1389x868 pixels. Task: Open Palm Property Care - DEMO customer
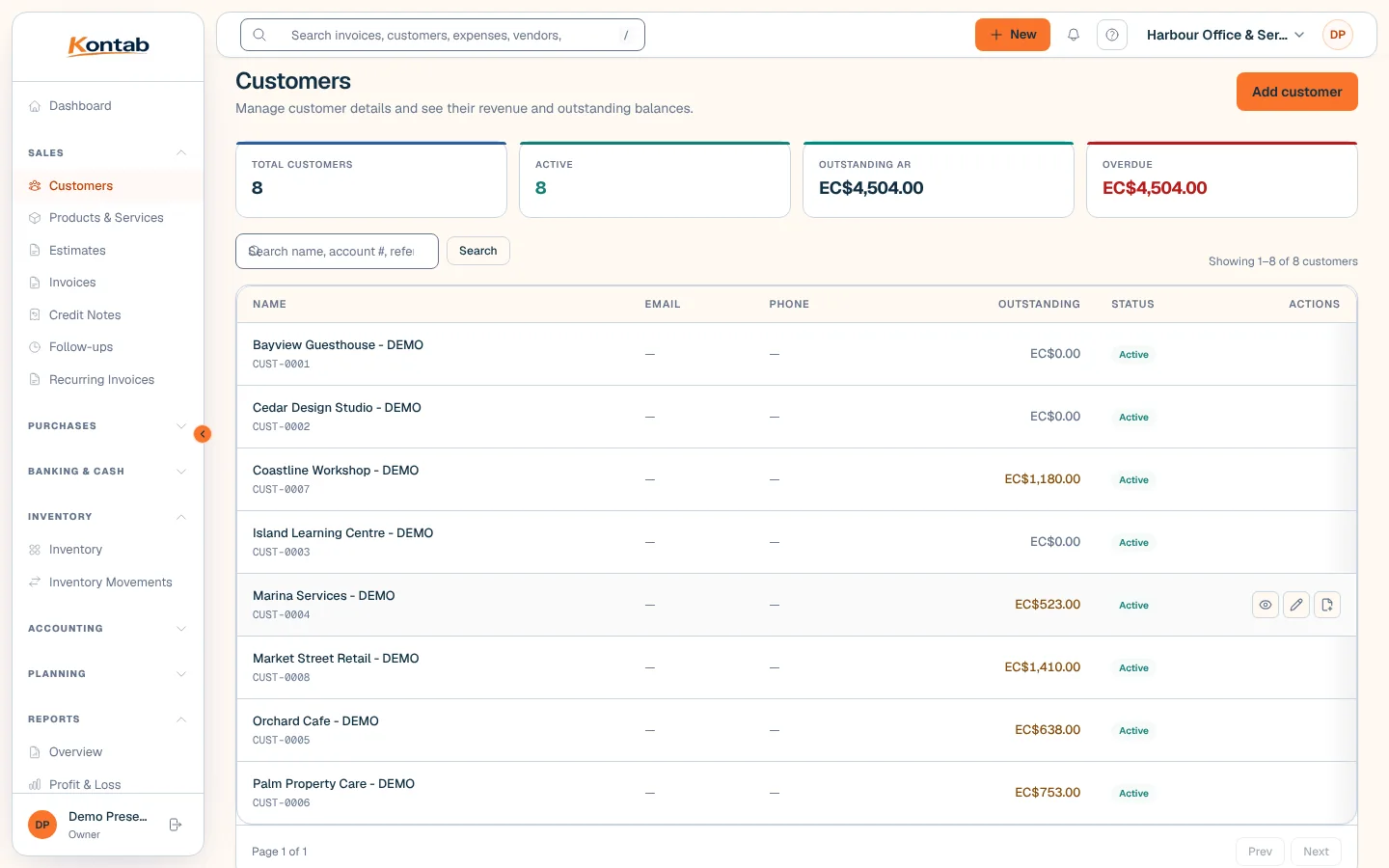click(x=334, y=784)
